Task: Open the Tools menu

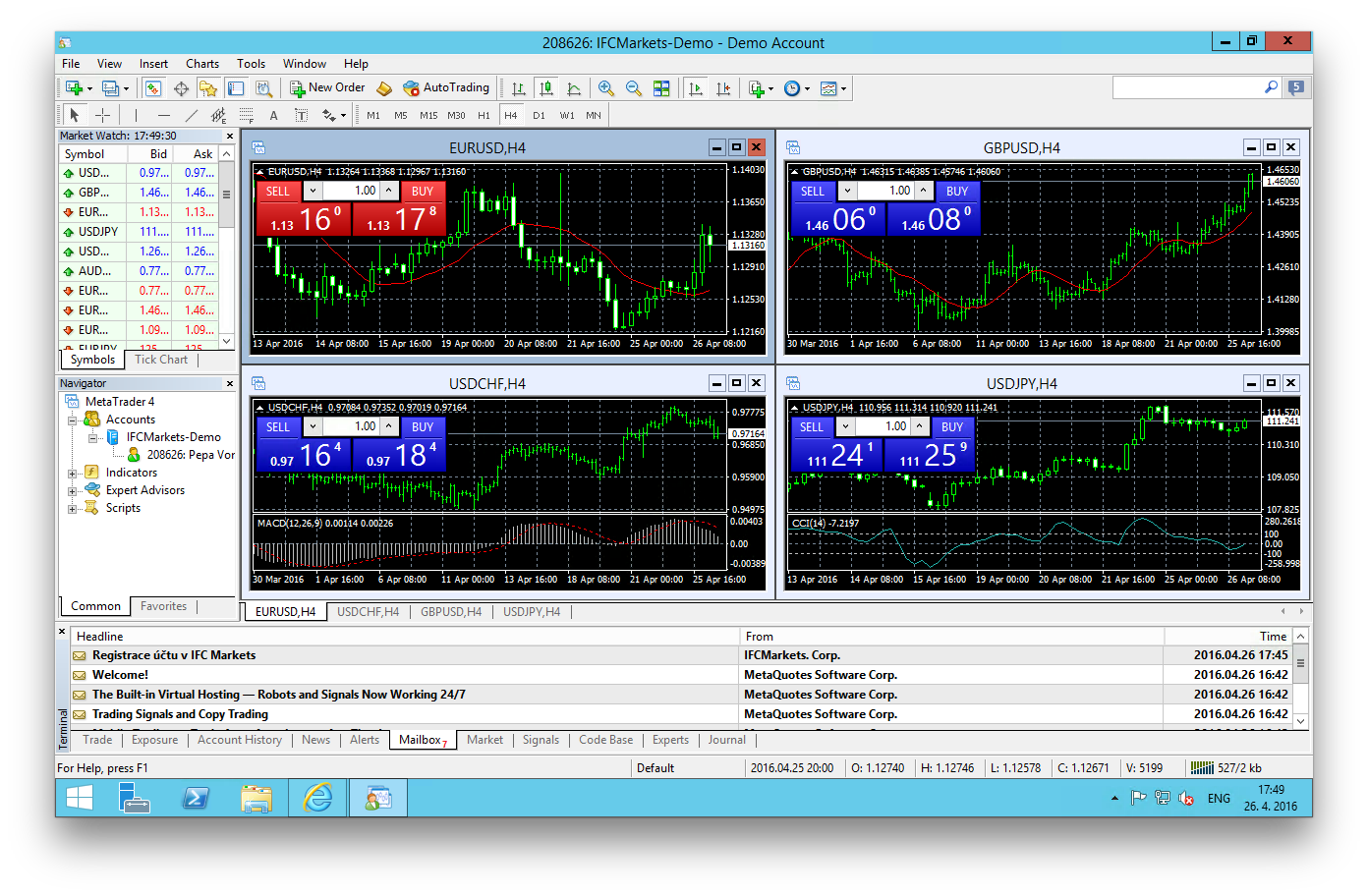Action: click(251, 64)
